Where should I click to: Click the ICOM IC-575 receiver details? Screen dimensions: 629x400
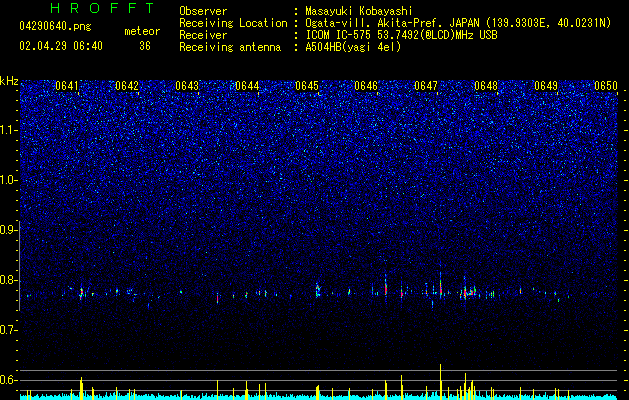tap(401, 35)
